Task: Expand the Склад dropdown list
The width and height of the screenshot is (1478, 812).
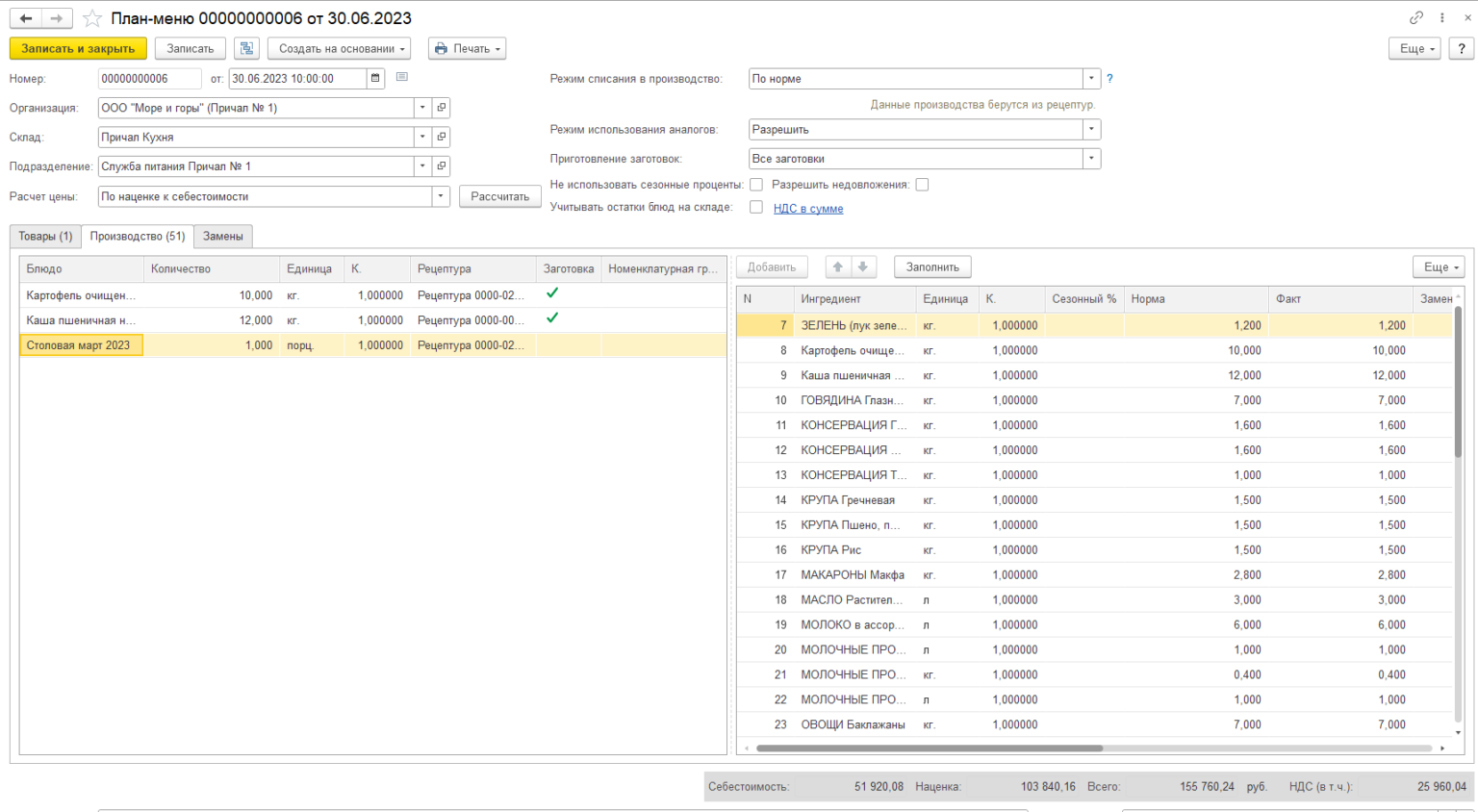Action: (x=422, y=137)
